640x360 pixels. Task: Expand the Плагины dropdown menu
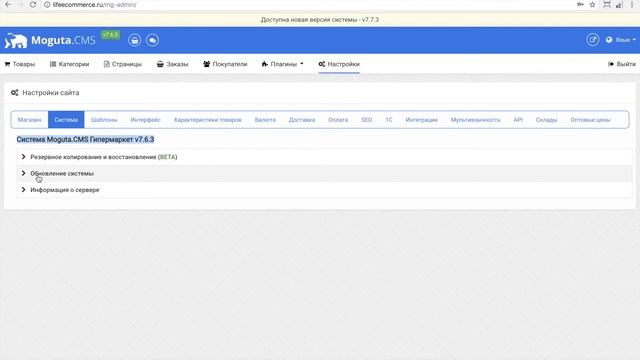point(282,64)
